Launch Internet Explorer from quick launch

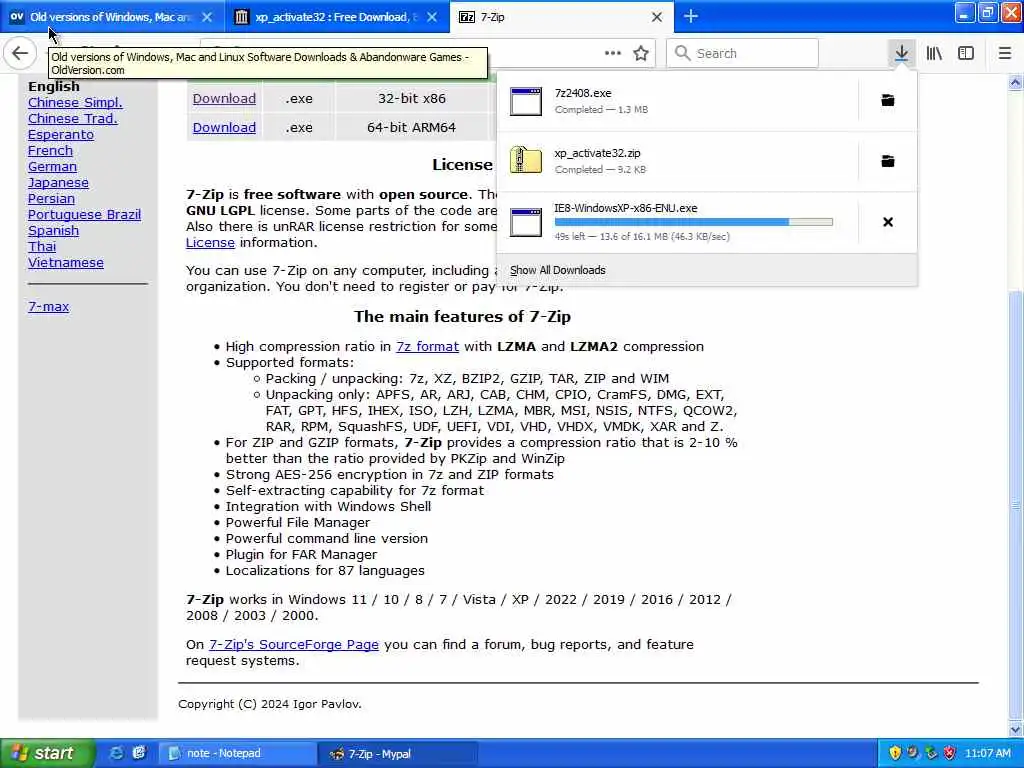coord(117,753)
